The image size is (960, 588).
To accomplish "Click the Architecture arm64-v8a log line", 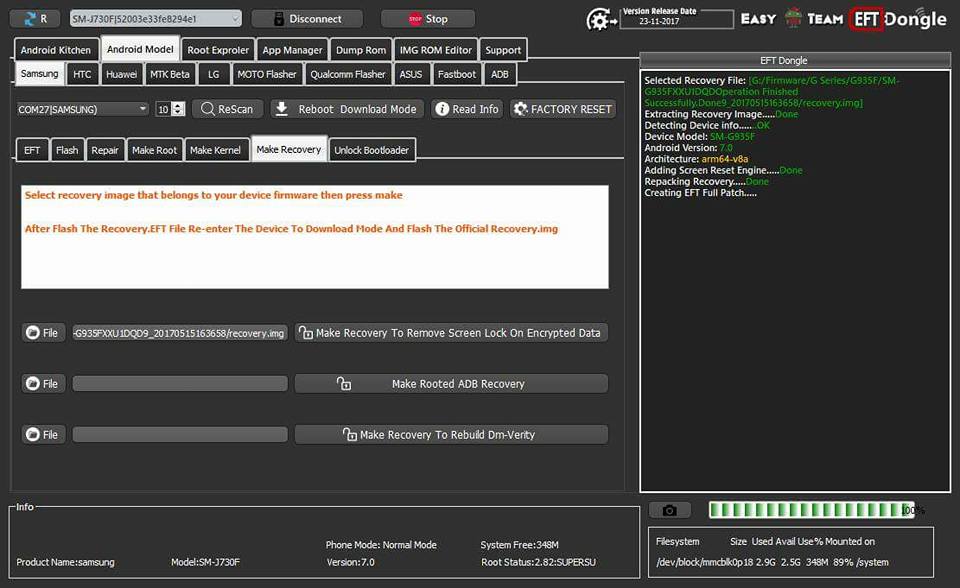I will coord(696,159).
